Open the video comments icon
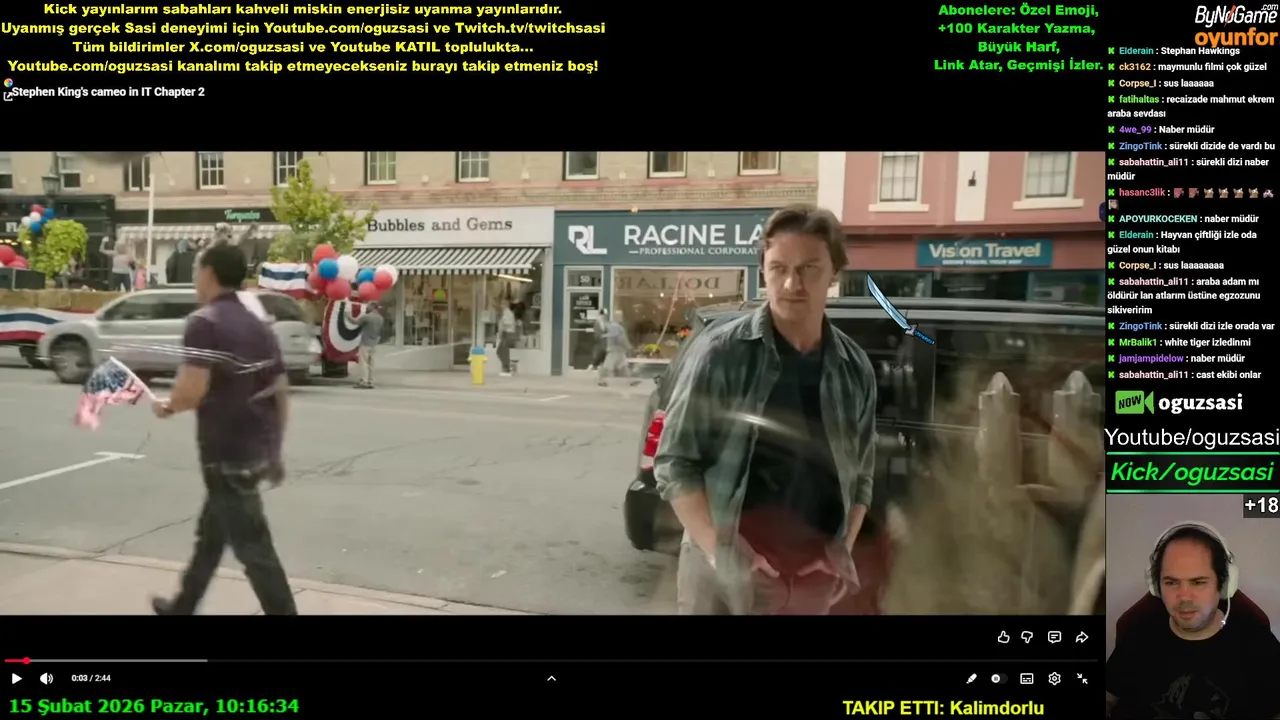This screenshot has width=1280, height=720. coord(1054,637)
